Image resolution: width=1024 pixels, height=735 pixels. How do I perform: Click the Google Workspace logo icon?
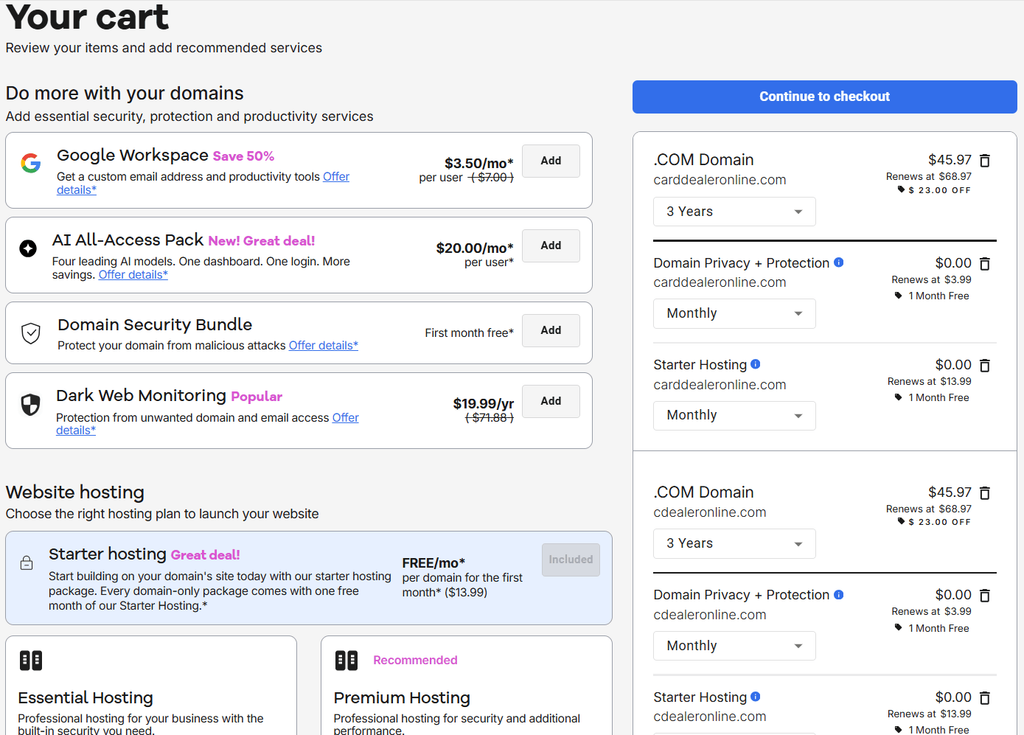(31, 163)
